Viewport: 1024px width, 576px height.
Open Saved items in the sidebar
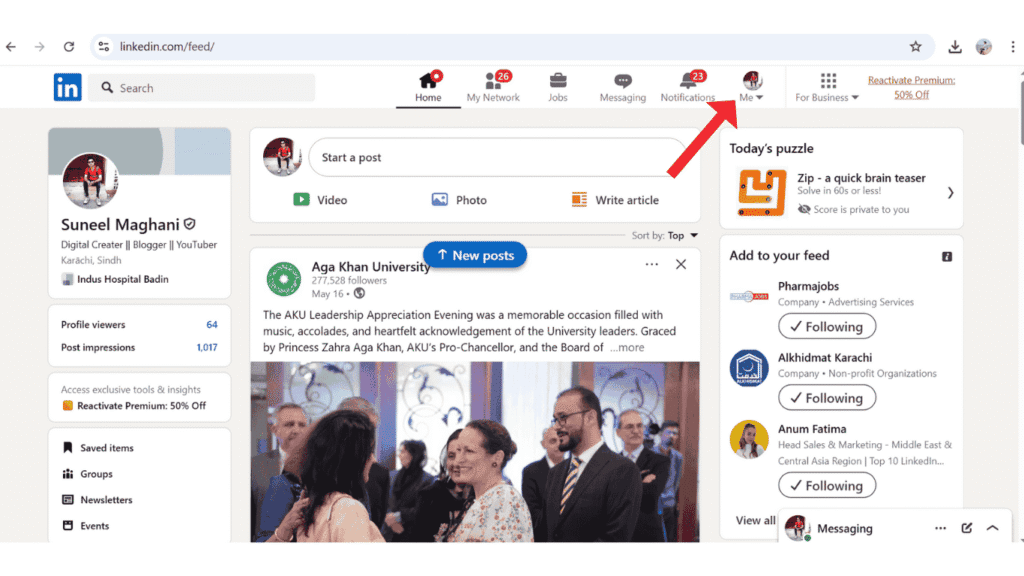point(106,448)
